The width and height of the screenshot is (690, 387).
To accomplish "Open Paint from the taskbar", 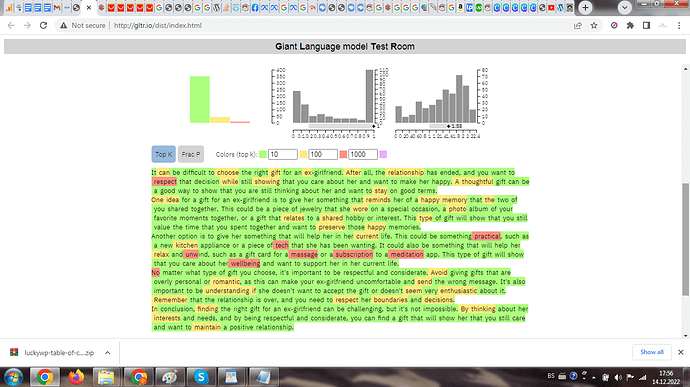I will (x=170, y=377).
